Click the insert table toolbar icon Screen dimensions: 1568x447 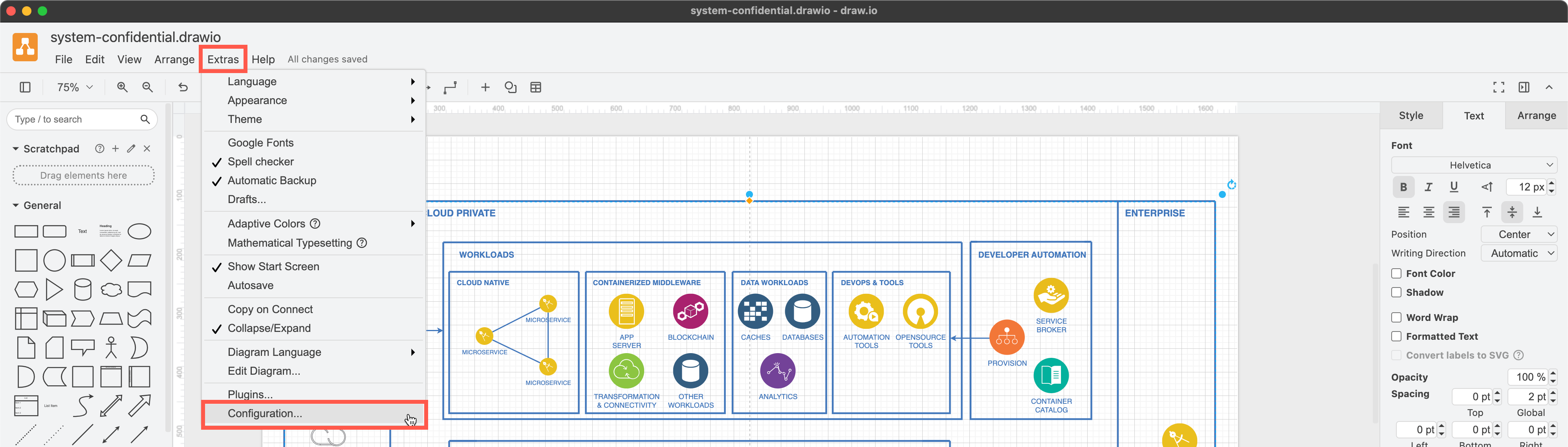point(536,87)
